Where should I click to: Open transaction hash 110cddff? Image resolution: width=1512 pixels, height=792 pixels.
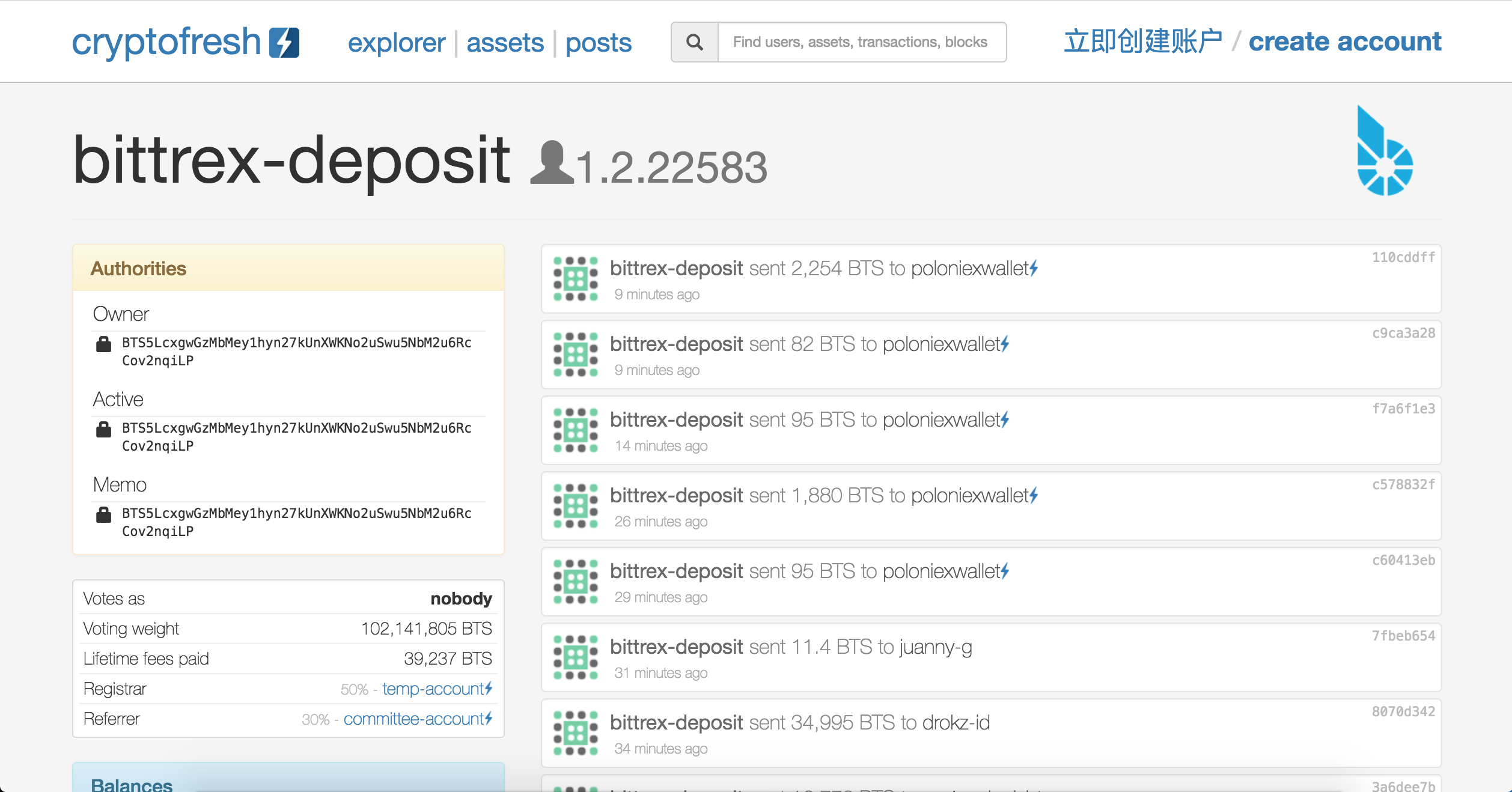pyautogui.click(x=1403, y=257)
